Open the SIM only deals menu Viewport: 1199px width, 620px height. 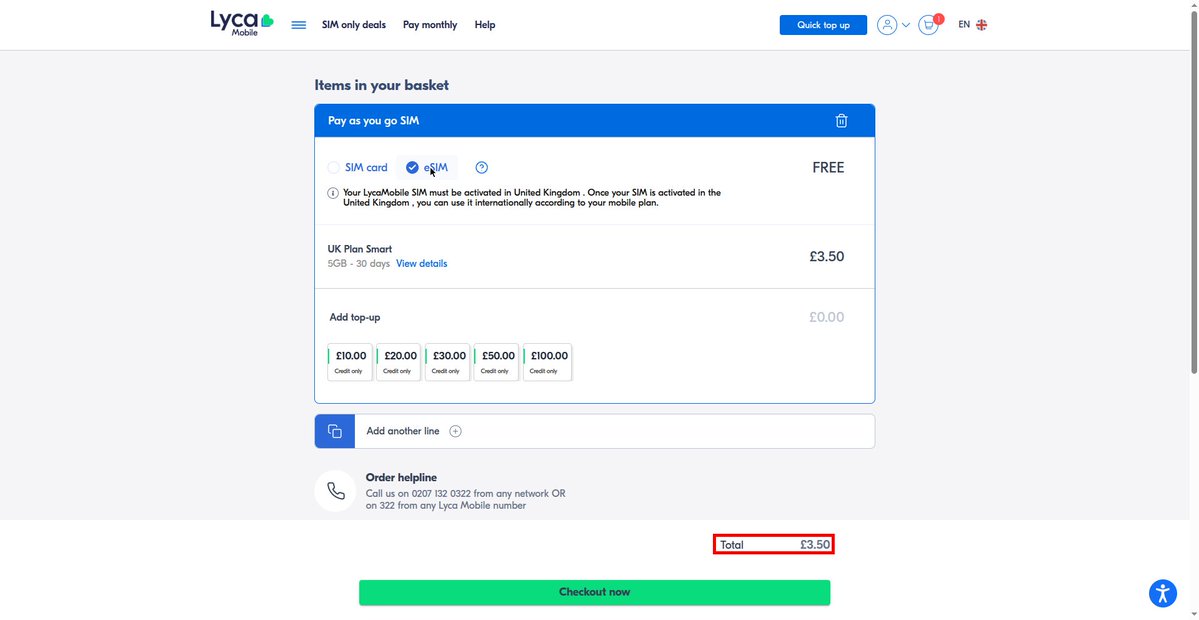click(x=354, y=24)
